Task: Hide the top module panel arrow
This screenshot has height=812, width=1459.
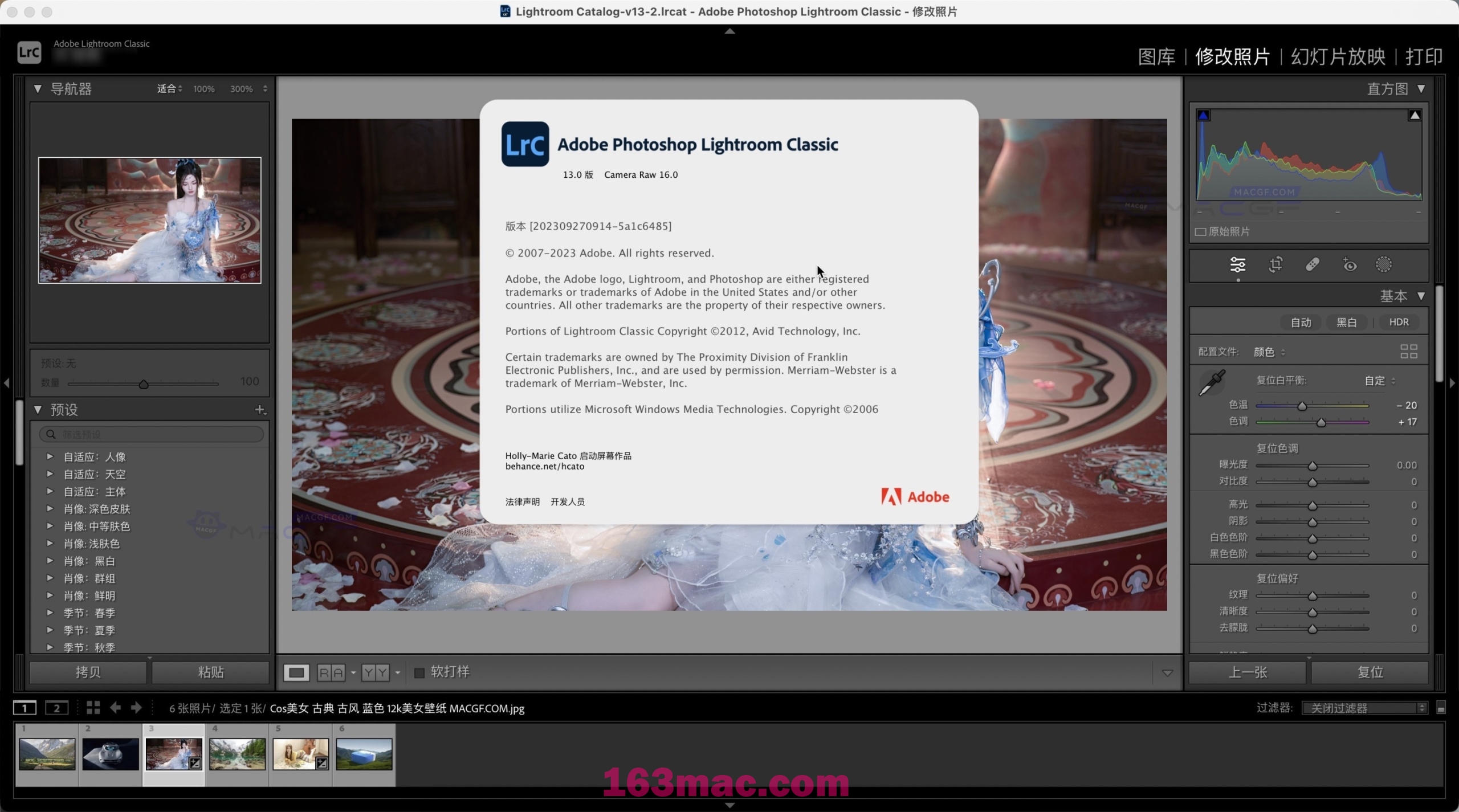Action: [x=729, y=31]
